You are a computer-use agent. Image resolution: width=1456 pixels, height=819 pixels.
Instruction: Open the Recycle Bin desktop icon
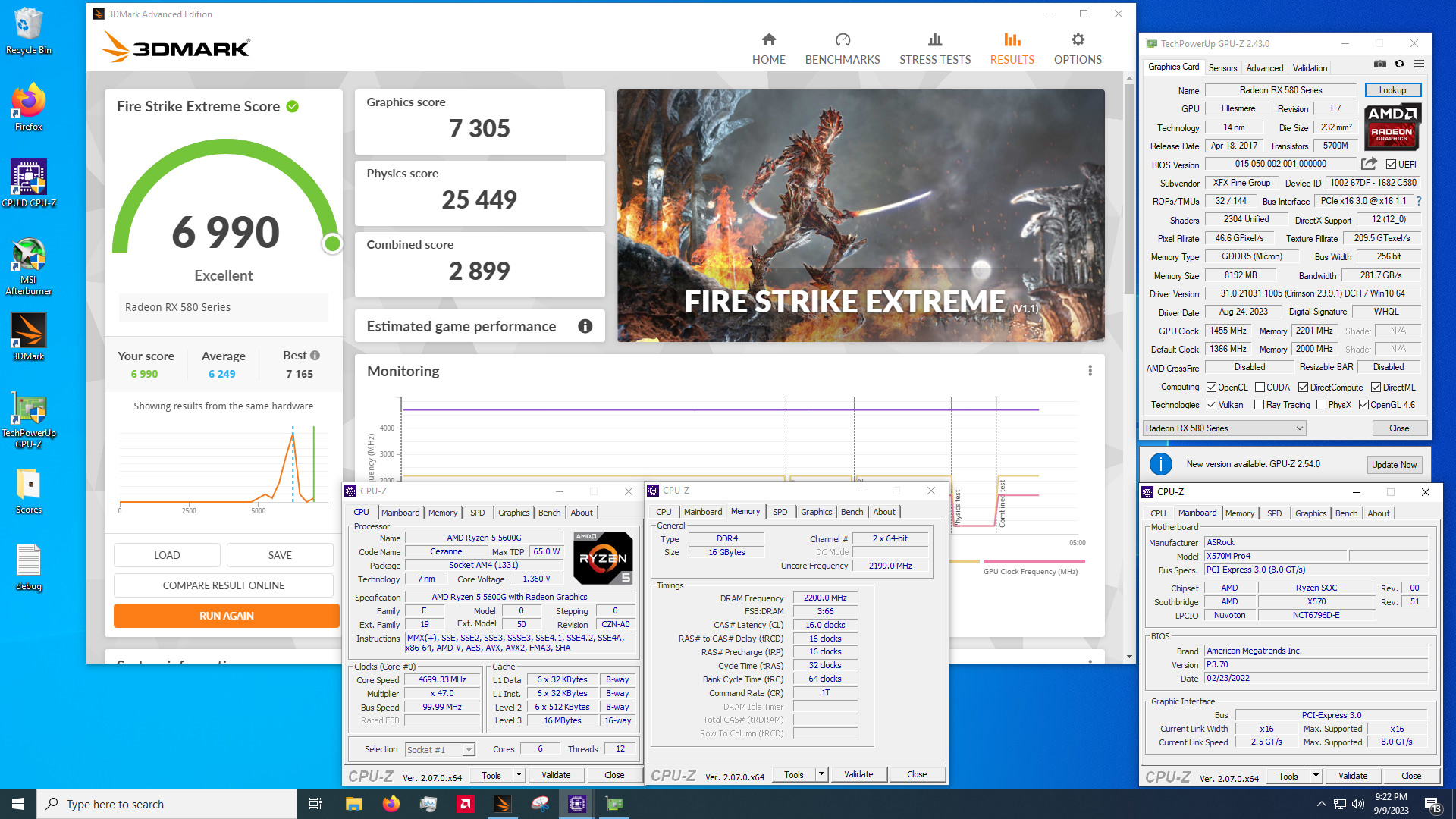tap(28, 31)
